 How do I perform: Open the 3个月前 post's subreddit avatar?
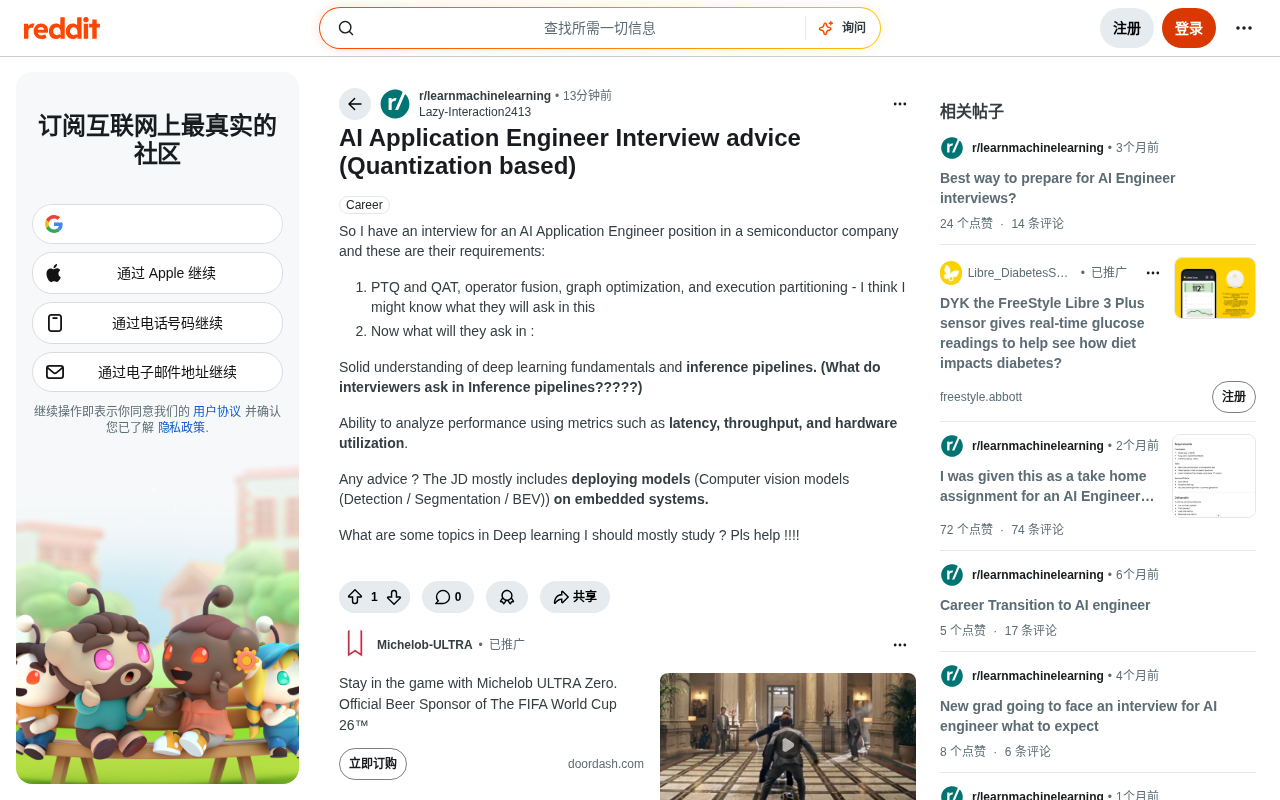952,148
